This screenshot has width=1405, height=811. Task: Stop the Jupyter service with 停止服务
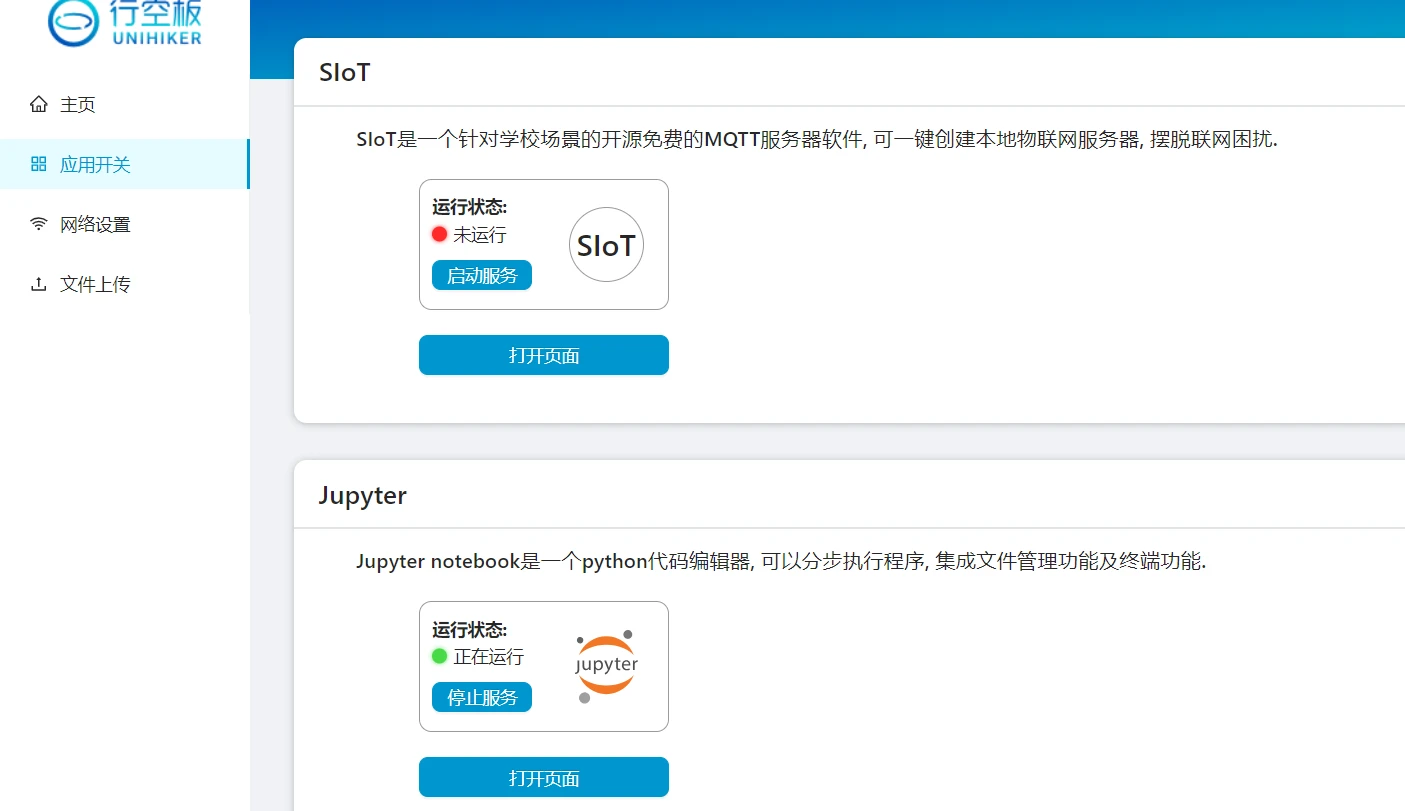click(482, 697)
